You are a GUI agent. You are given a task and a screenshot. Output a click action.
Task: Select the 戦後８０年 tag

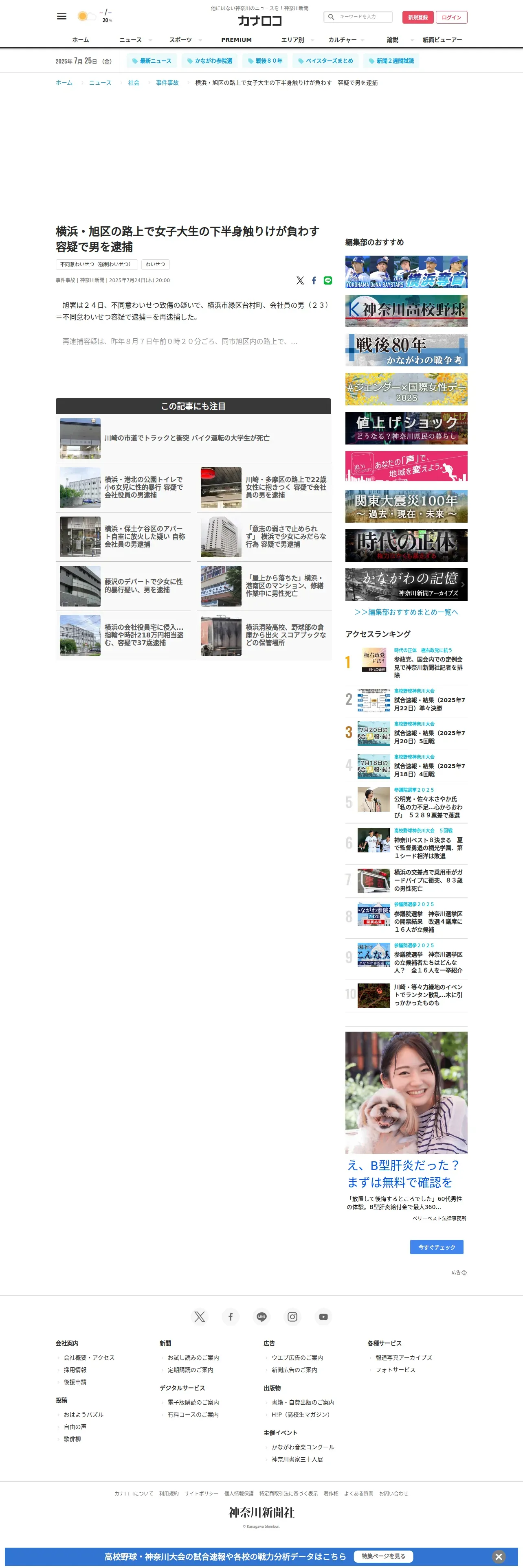(265, 61)
